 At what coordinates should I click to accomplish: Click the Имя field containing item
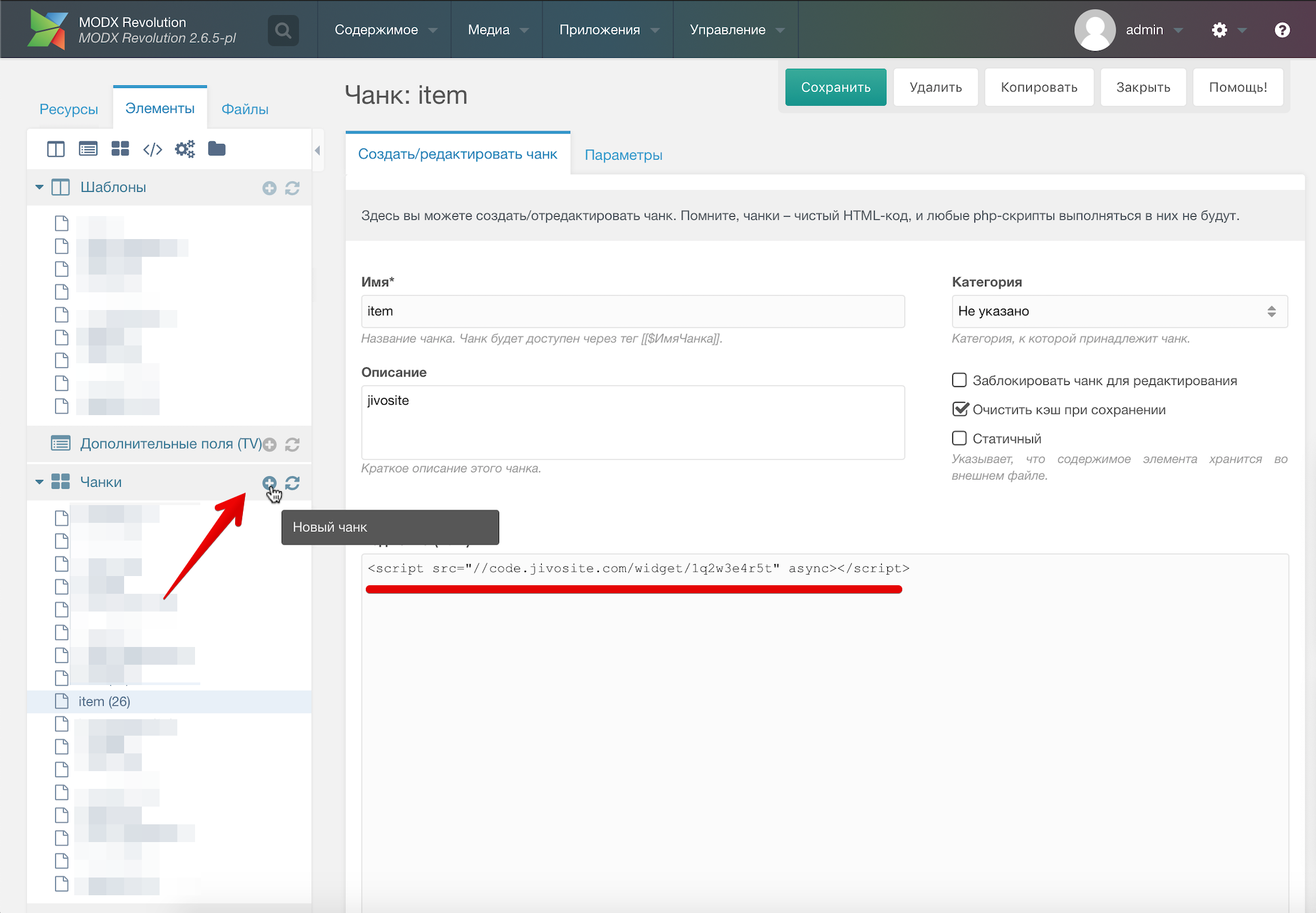coord(633,311)
